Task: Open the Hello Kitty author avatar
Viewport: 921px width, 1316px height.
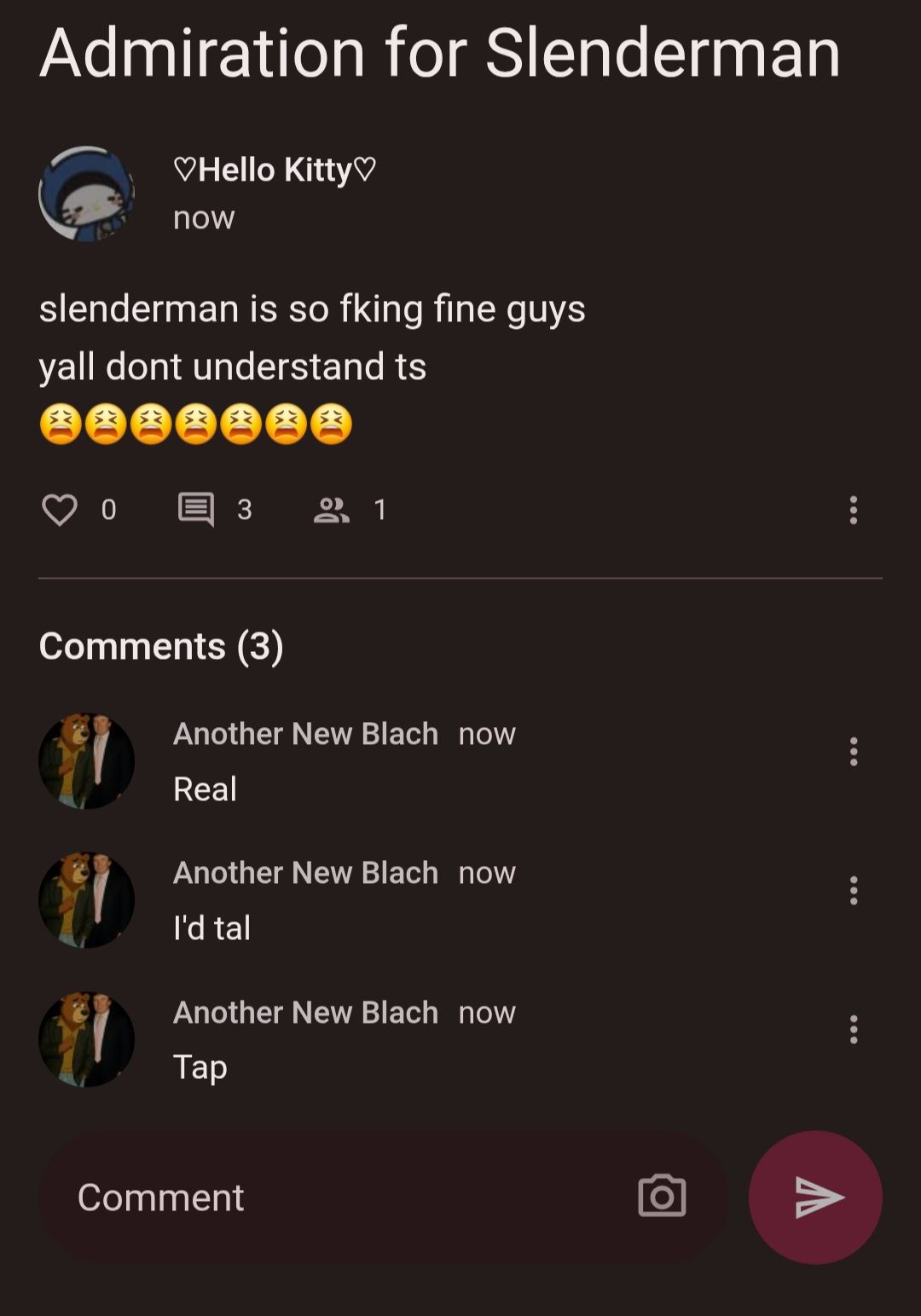Action: tap(86, 194)
